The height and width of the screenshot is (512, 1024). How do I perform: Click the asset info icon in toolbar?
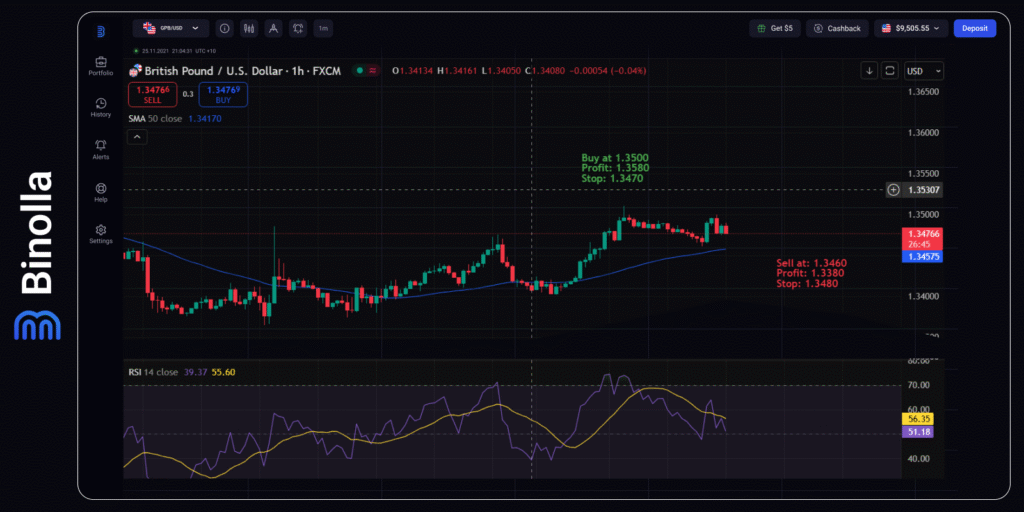224,29
